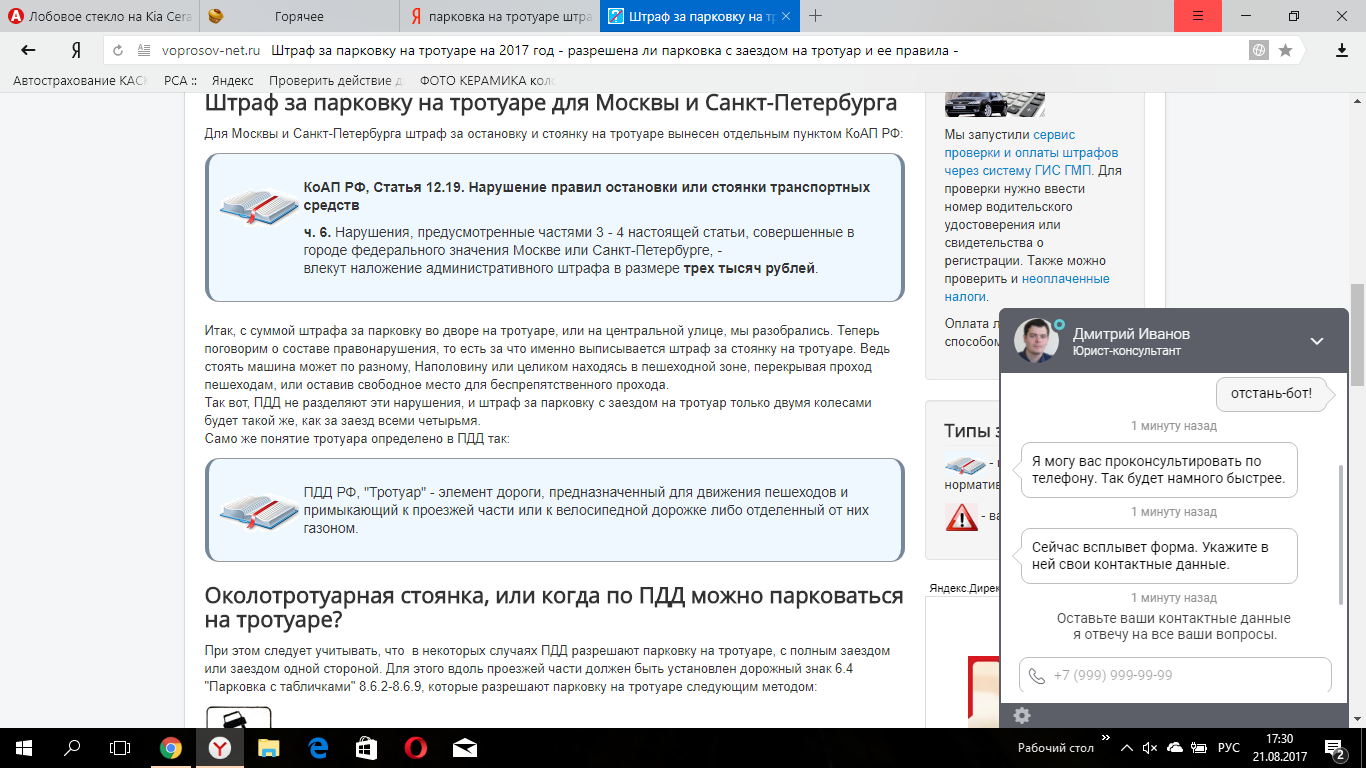Image resolution: width=1366 pixels, height=768 pixels.
Task: Open a new tab with the plus button
Action: pyautogui.click(x=815, y=16)
